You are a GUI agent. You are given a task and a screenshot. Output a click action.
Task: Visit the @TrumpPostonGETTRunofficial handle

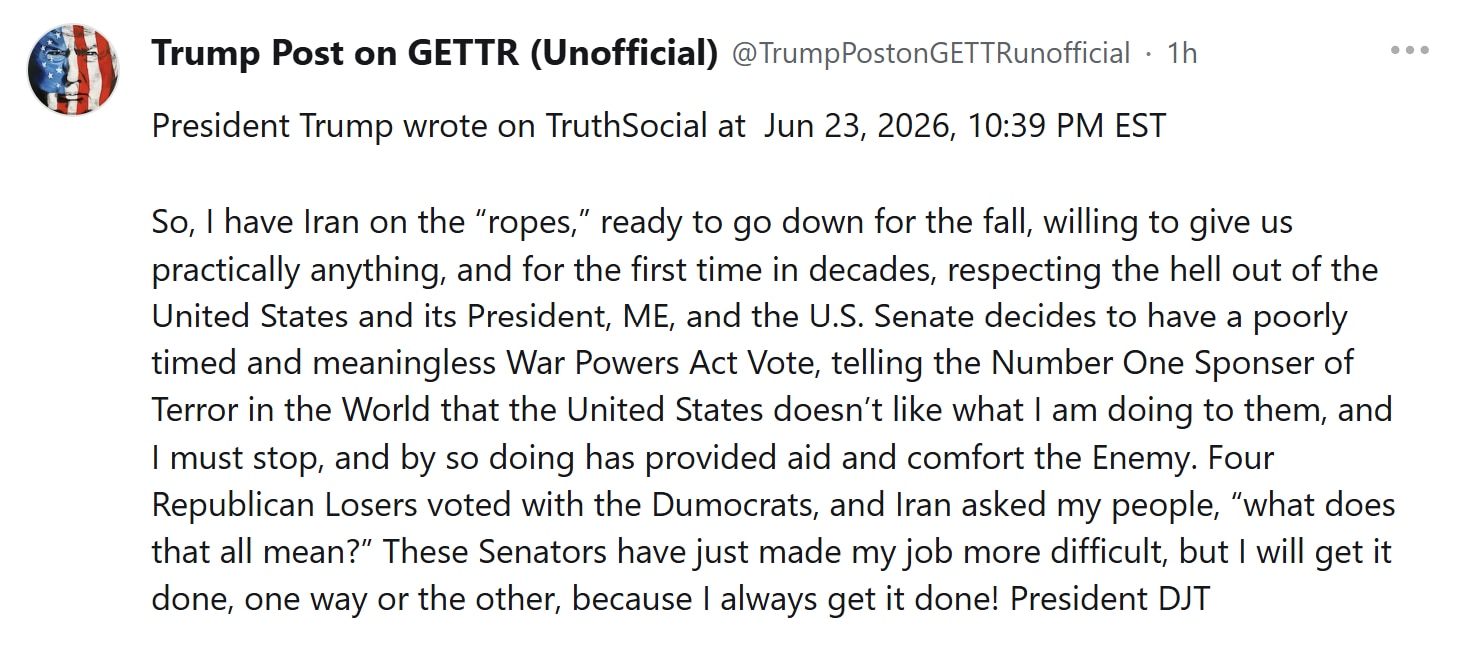(x=931, y=53)
